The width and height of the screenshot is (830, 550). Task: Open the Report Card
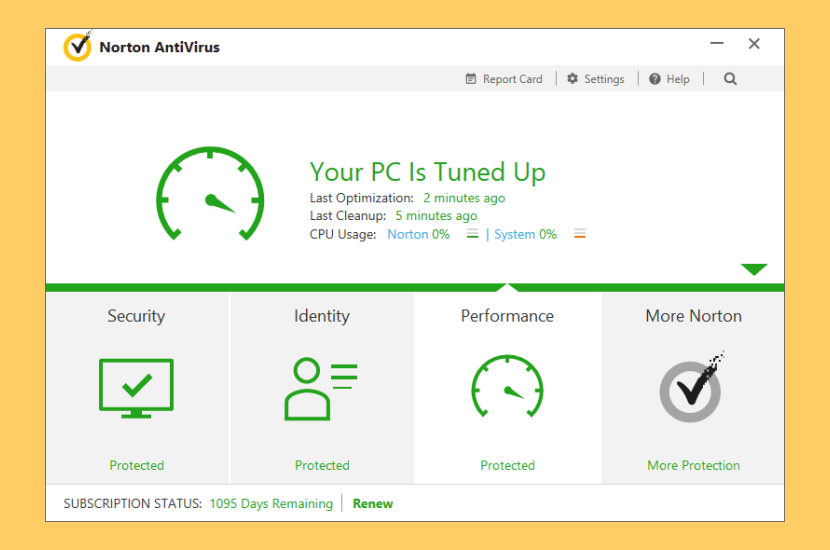tap(504, 79)
